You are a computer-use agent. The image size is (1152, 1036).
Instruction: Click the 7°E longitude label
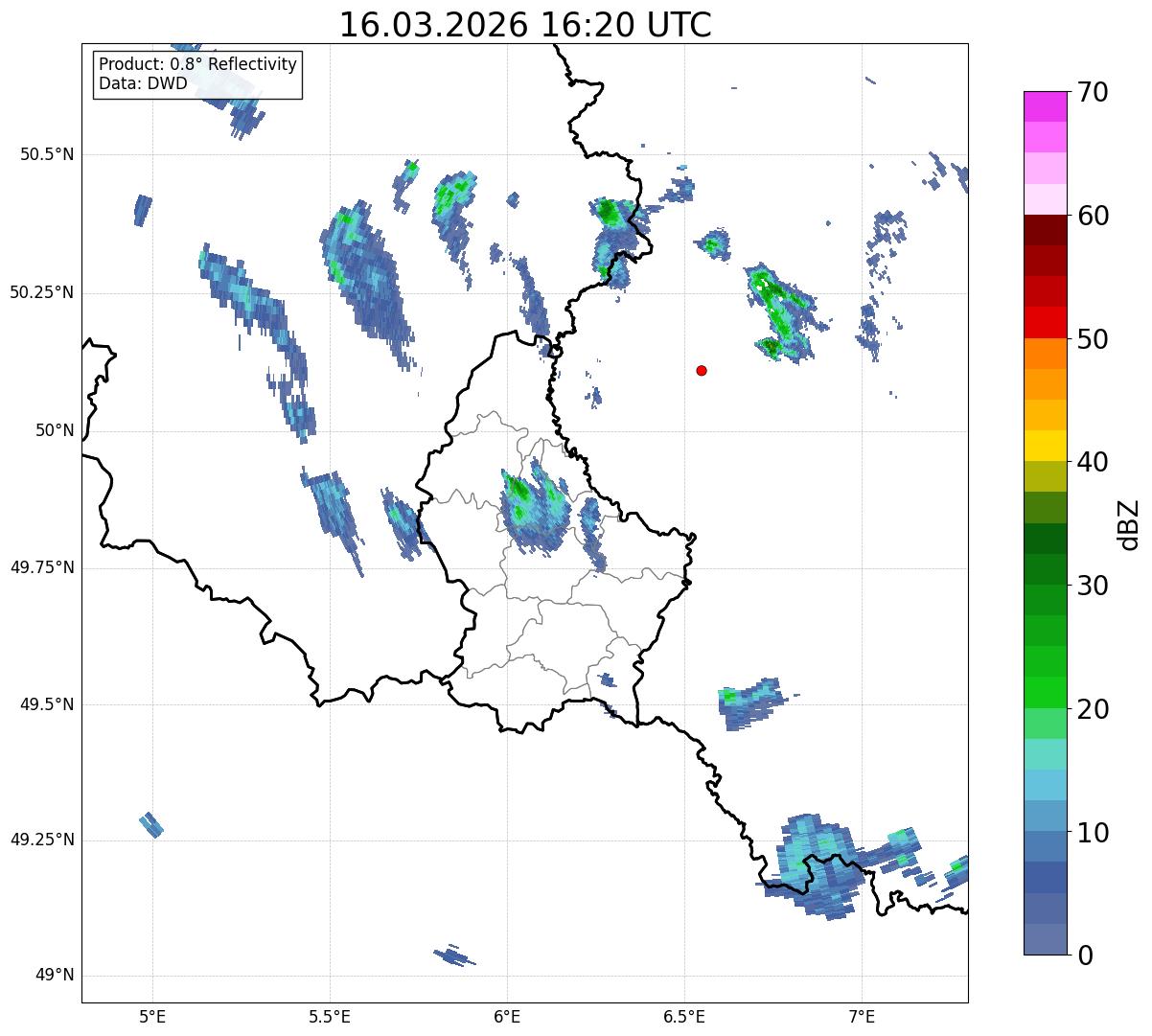pos(862,1017)
